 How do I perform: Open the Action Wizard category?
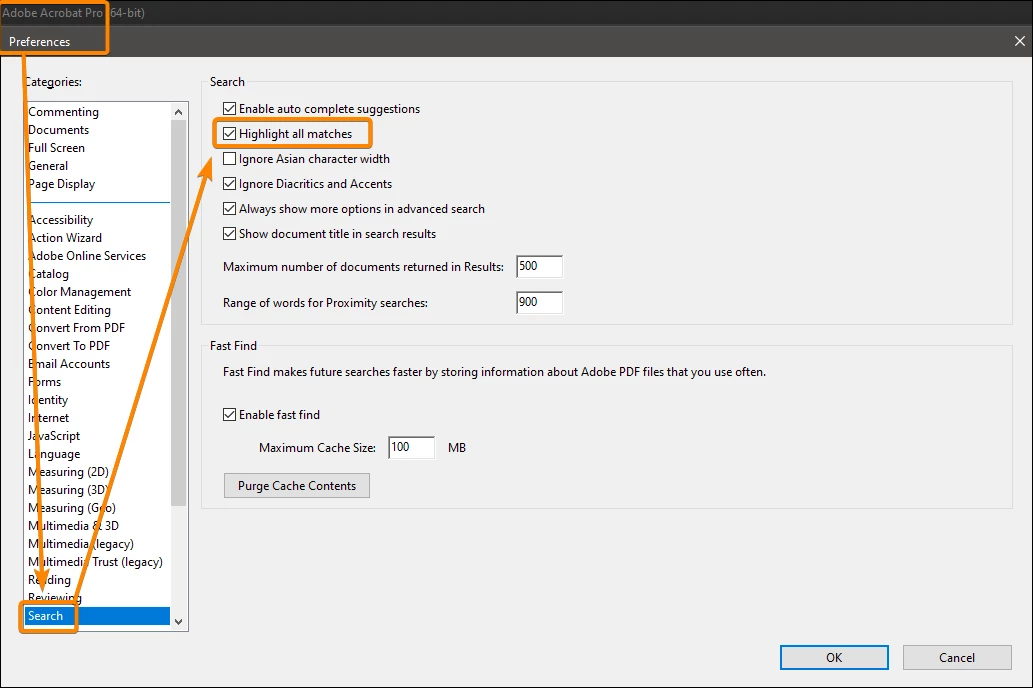(x=65, y=238)
